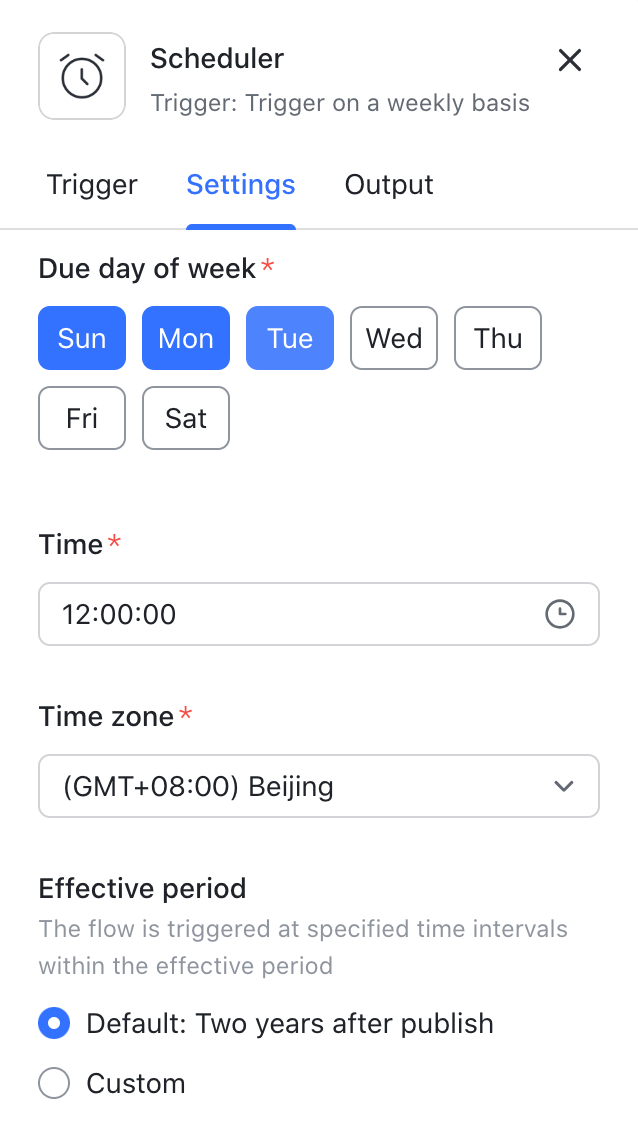Enable Thursday as a due day
The image size is (638, 1142).
pos(497,338)
